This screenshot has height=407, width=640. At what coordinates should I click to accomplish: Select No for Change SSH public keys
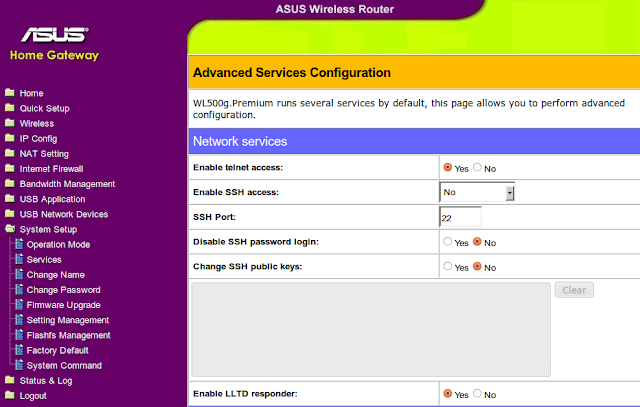(477, 267)
